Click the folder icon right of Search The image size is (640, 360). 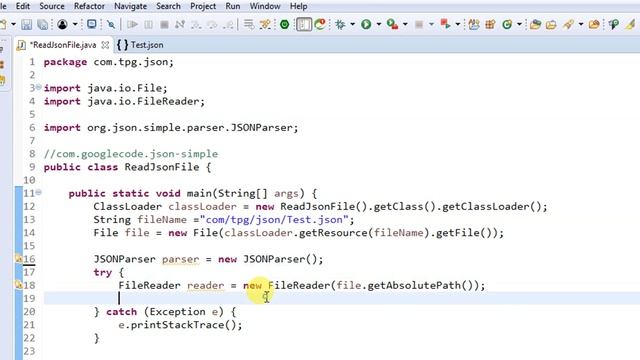click(594, 24)
